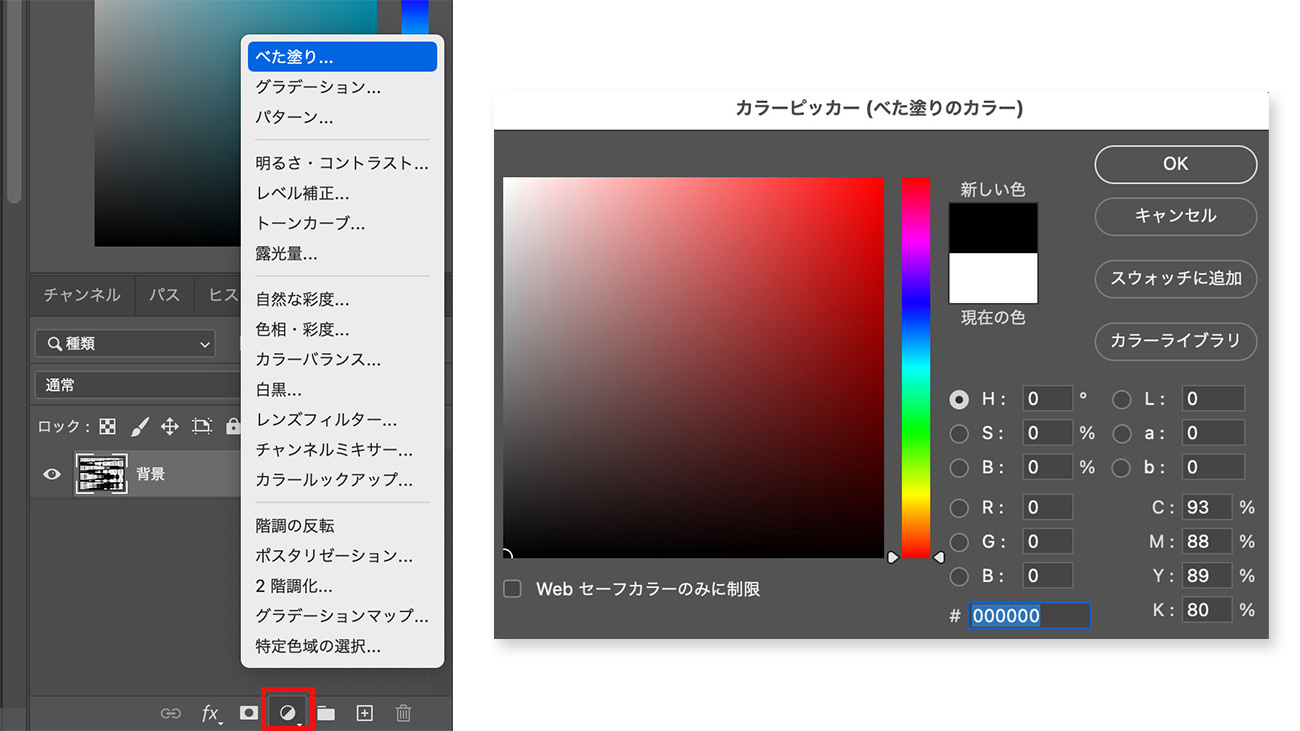Click the red color field square
This screenshot has width=1300, height=731.
pos(693,368)
